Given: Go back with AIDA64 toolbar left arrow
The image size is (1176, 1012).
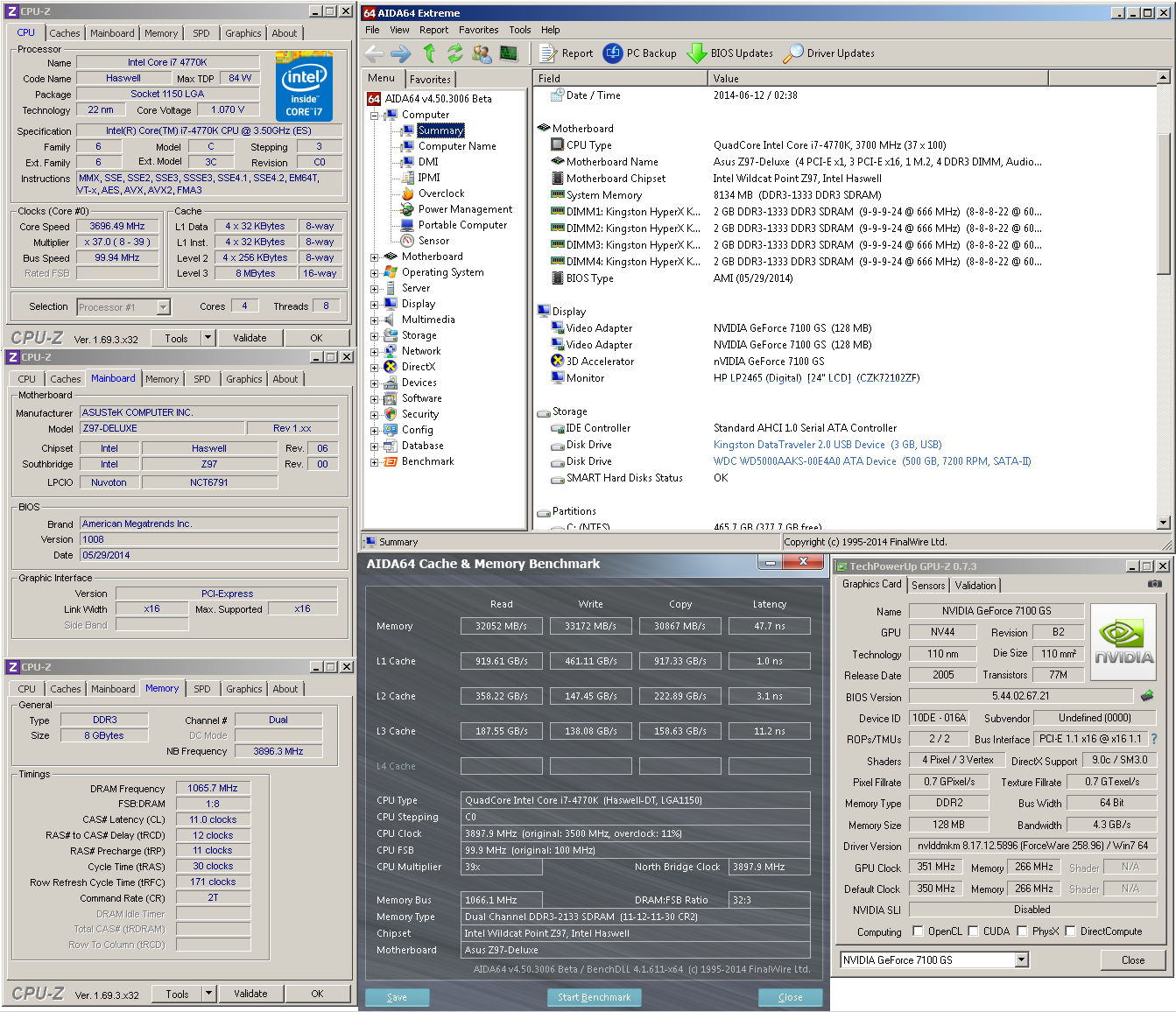Looking at the screenshot, I should click(x=374, y=53).
